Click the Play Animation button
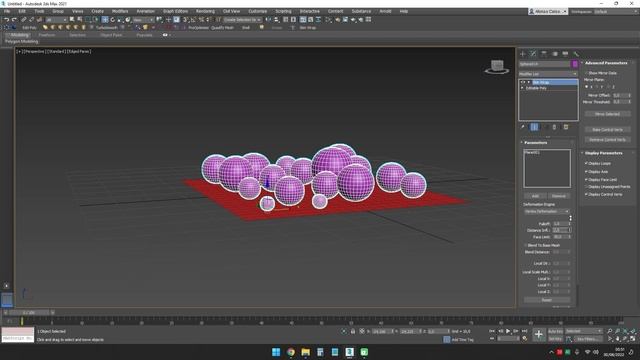This screenshot has width=640, height=360. coord(508,331)
